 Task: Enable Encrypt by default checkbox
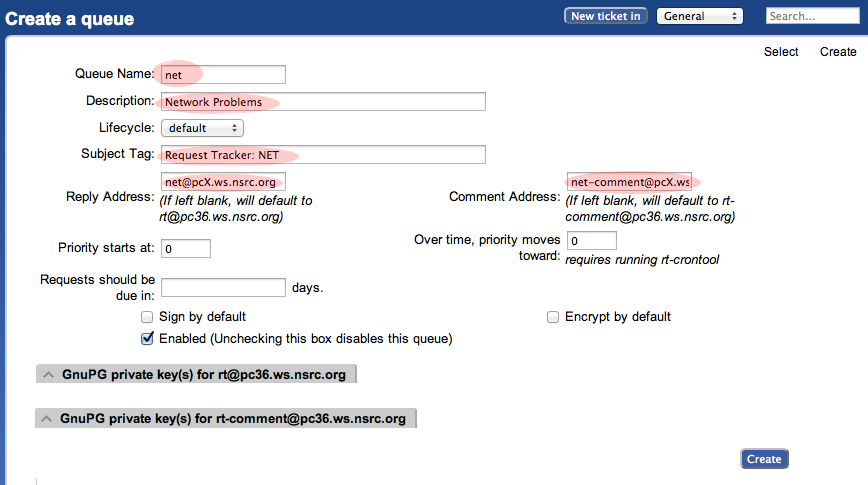553,317
